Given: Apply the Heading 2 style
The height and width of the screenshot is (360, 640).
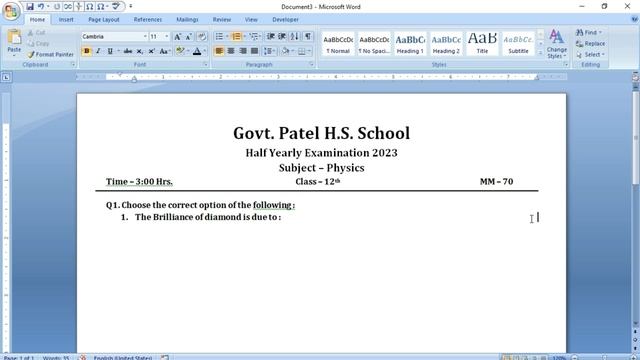Looking at the screenshot, I should click(446, 44).
